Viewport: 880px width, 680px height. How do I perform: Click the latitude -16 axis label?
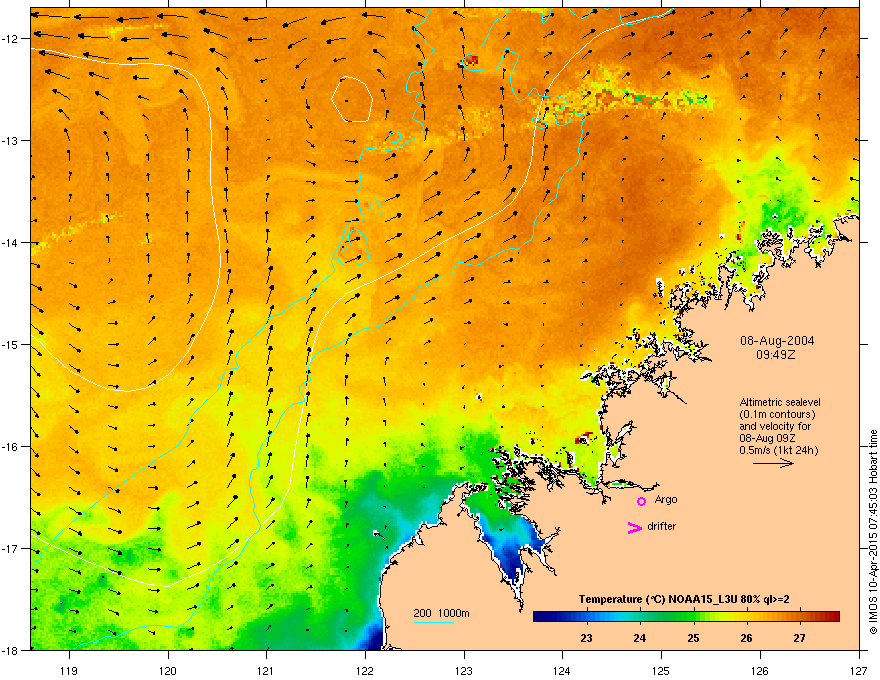(10, 447)
